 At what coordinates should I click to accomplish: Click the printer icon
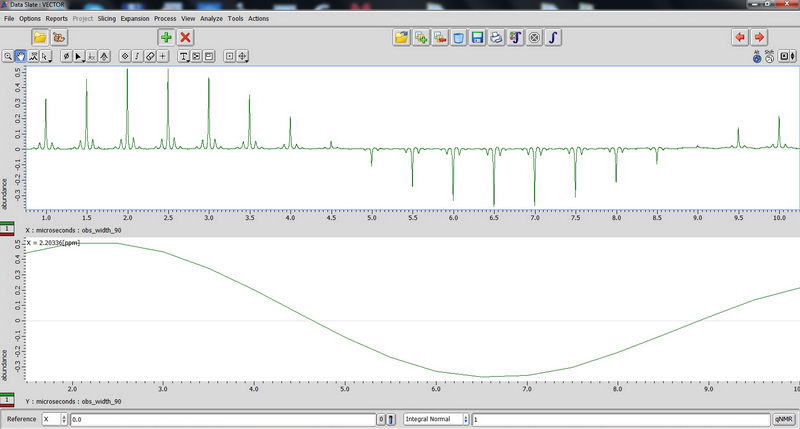tap(496, 37)
